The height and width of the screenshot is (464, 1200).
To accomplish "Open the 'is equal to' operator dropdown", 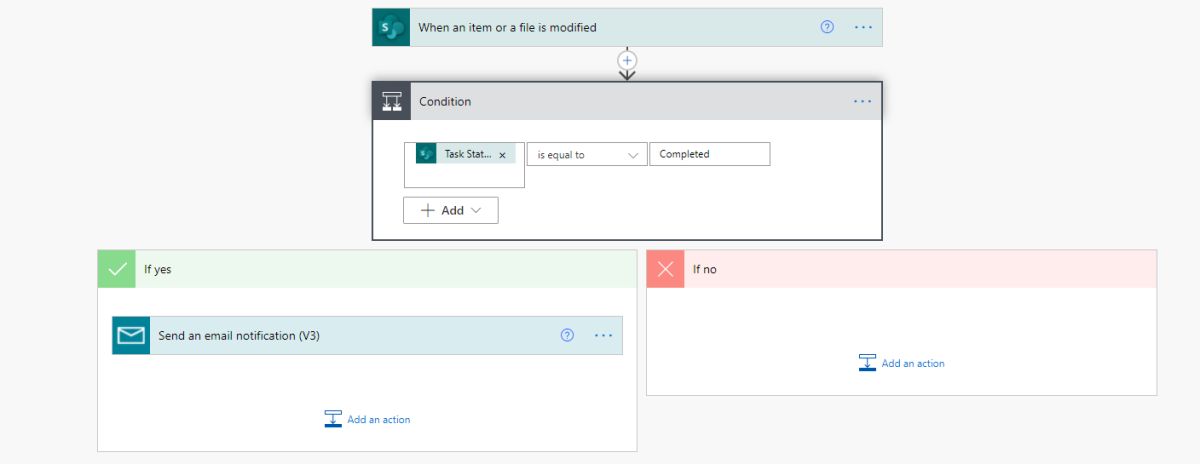I will click(x=587, y=154).
